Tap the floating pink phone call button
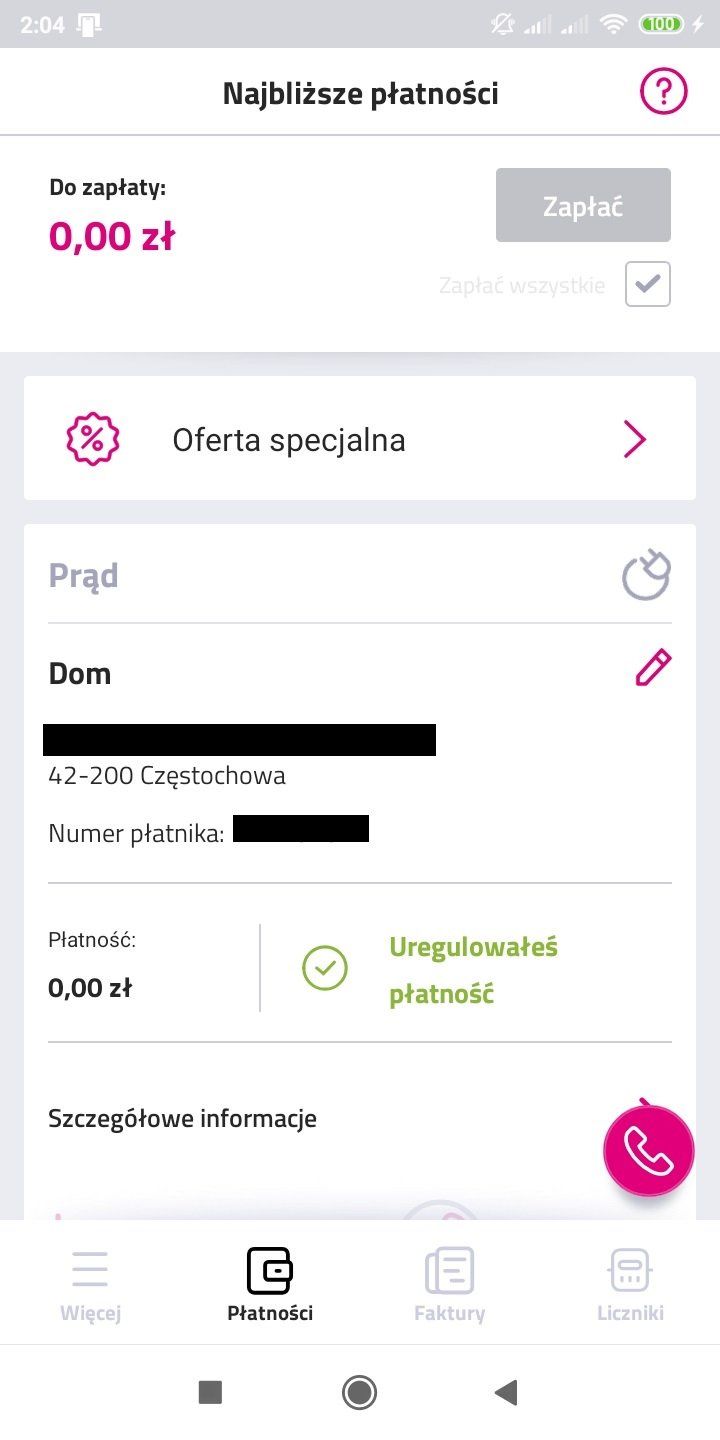The width and height of the screenshot is (720, 1440). 648,1150
